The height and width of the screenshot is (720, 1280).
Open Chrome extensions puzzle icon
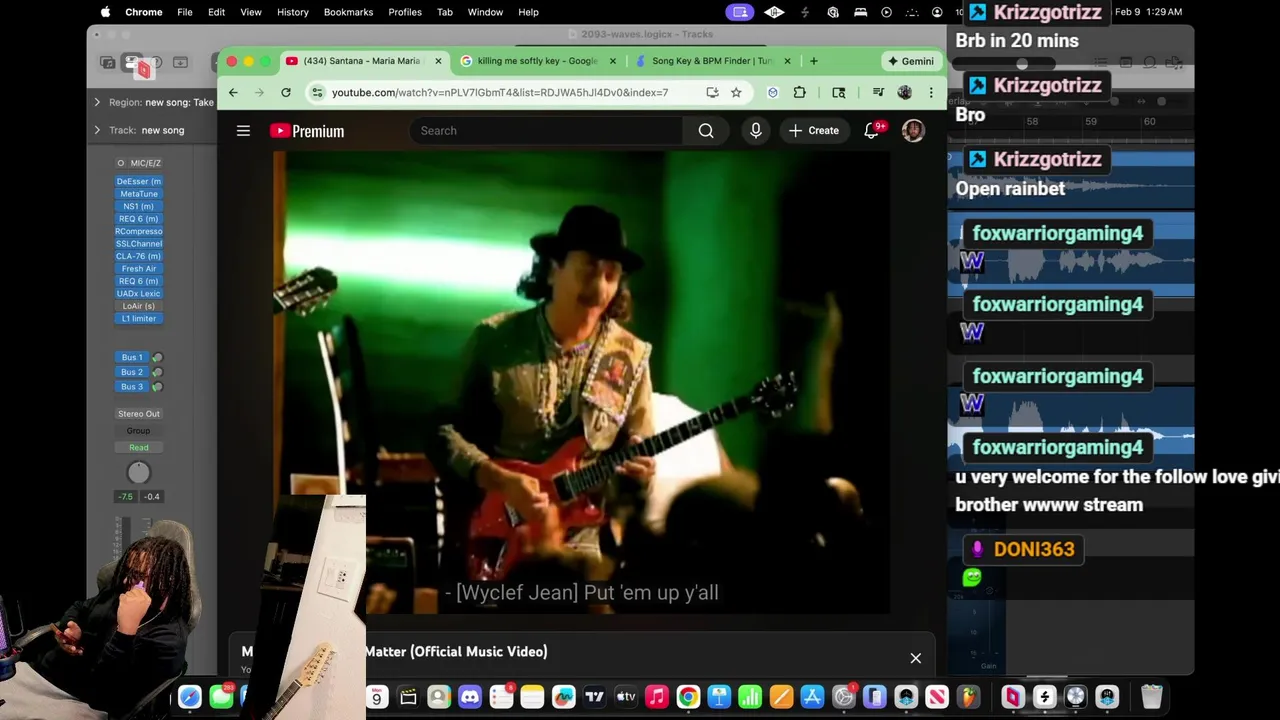[x=800, y=93]
